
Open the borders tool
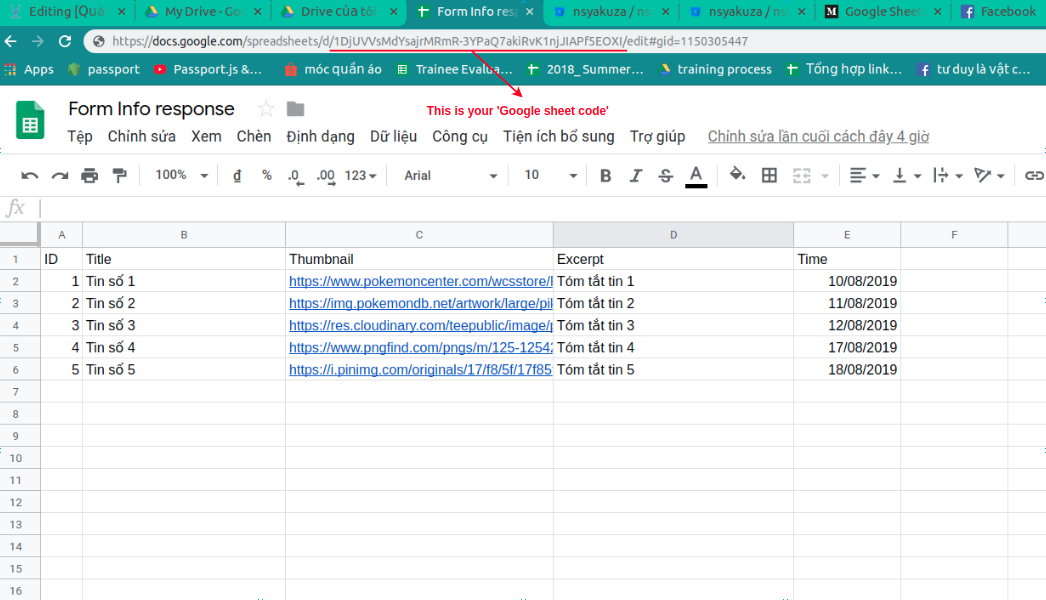tap(769, 175)
